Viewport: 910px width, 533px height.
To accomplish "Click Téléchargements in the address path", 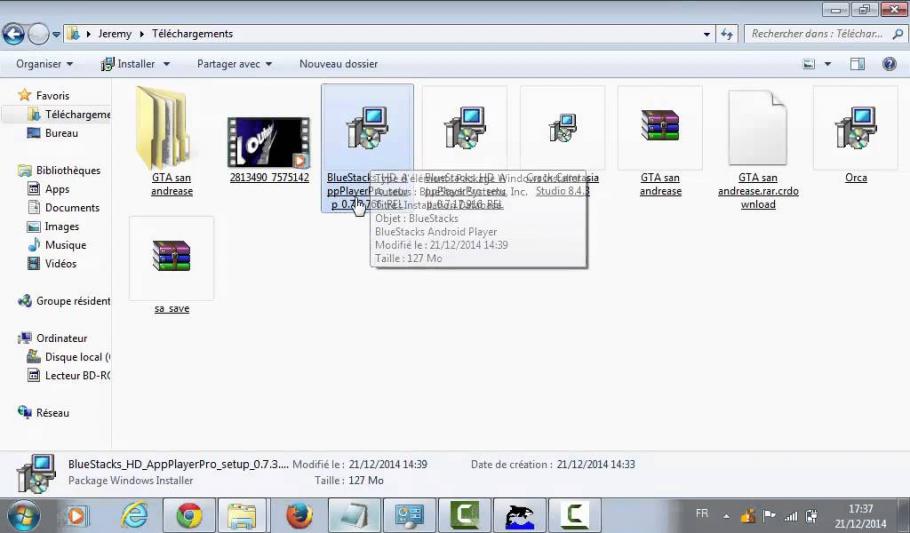I will 192,34.
